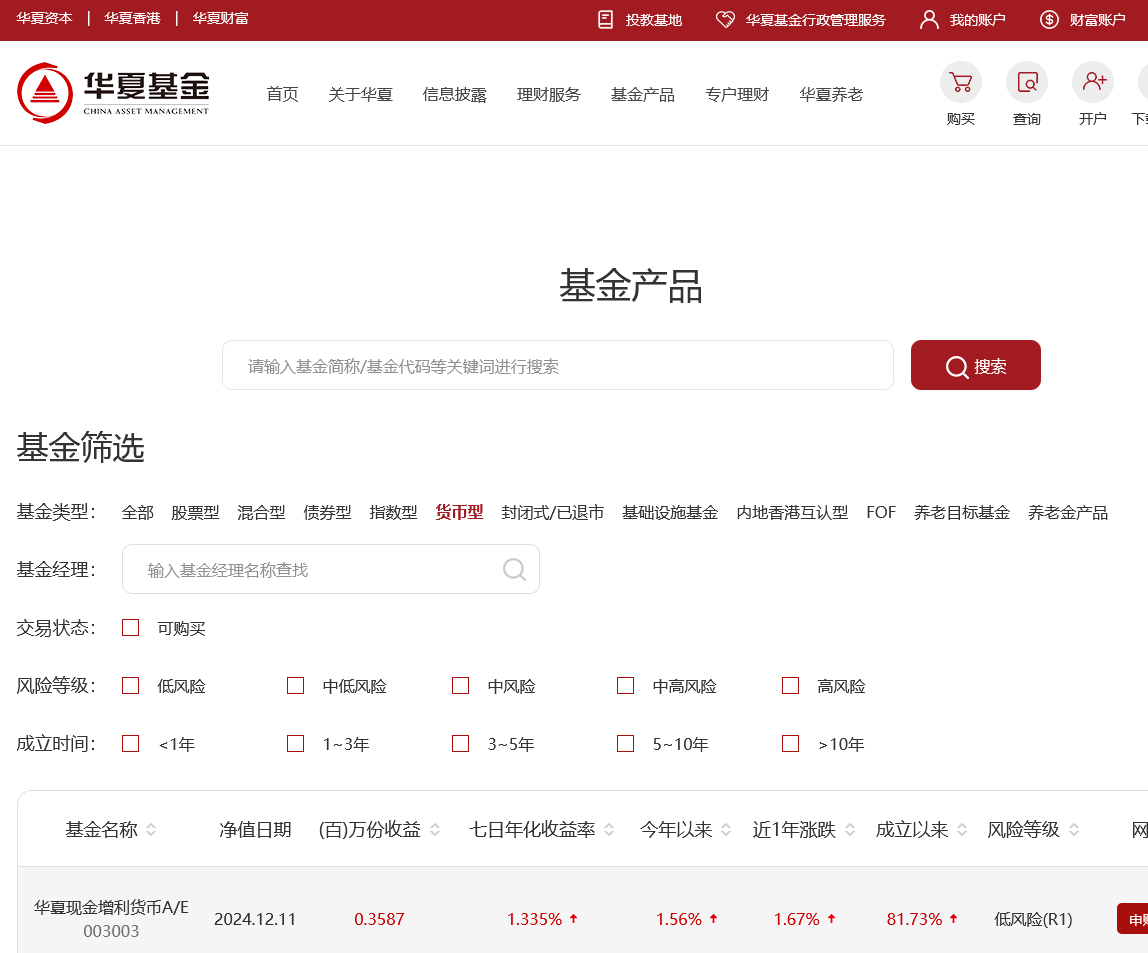Select the 开户 account opening icon
This screenshot has height=953, width=1148.
pos(1092,82)
